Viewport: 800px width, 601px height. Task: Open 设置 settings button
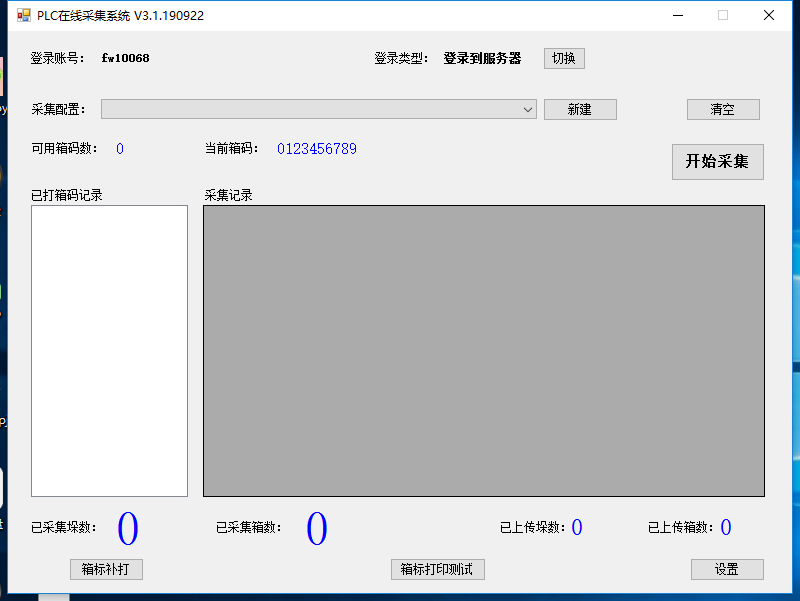727,569
